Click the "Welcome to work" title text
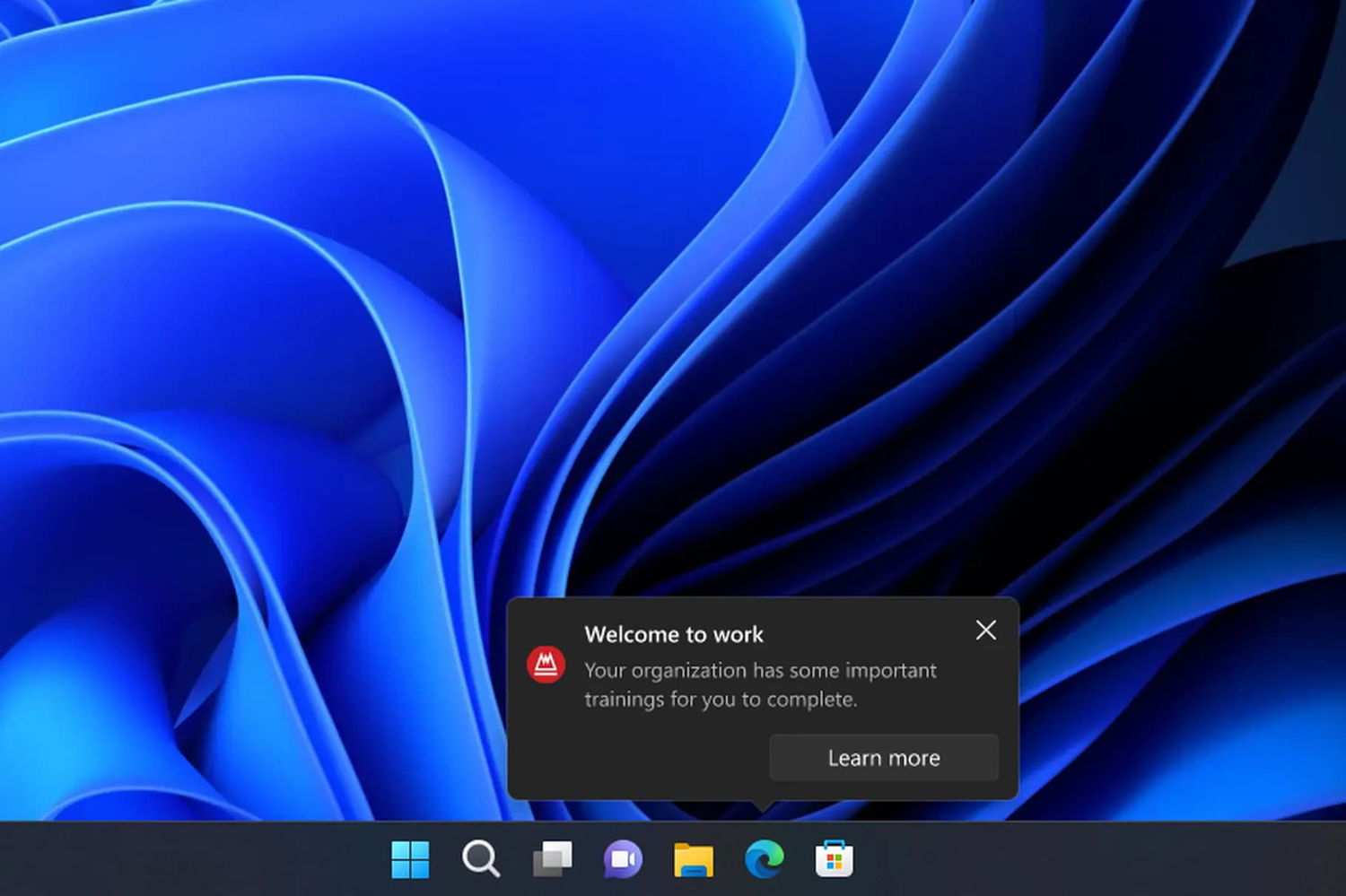Image resolution: width=1346 pixels, height=896 pixels. click(x=674, y=634)
